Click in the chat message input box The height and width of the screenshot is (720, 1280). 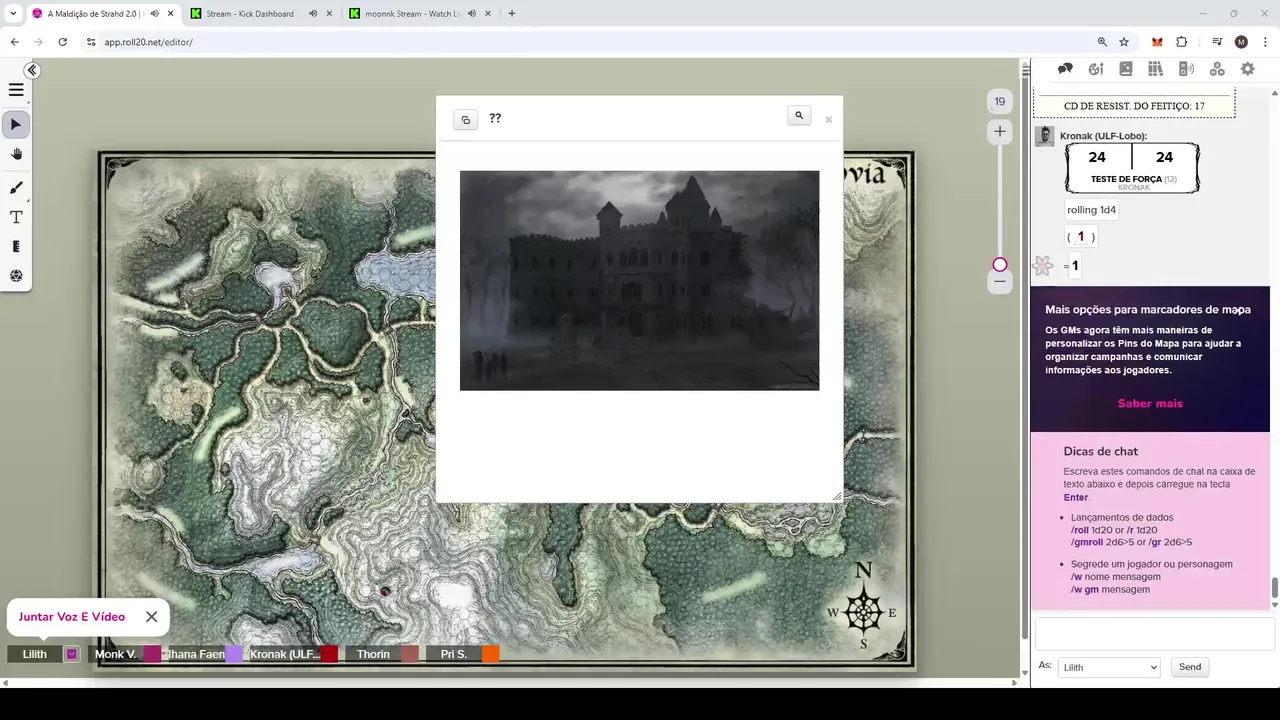1154,634
